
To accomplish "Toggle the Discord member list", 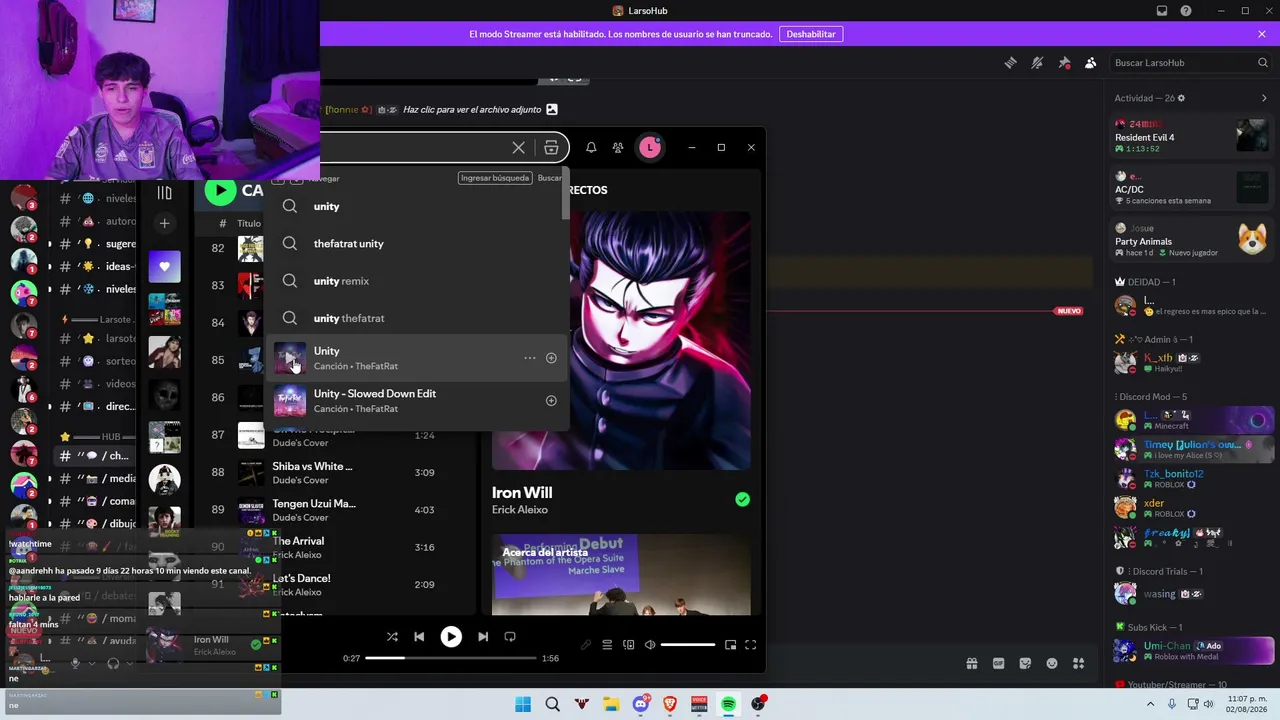I will click(1091, 63).
